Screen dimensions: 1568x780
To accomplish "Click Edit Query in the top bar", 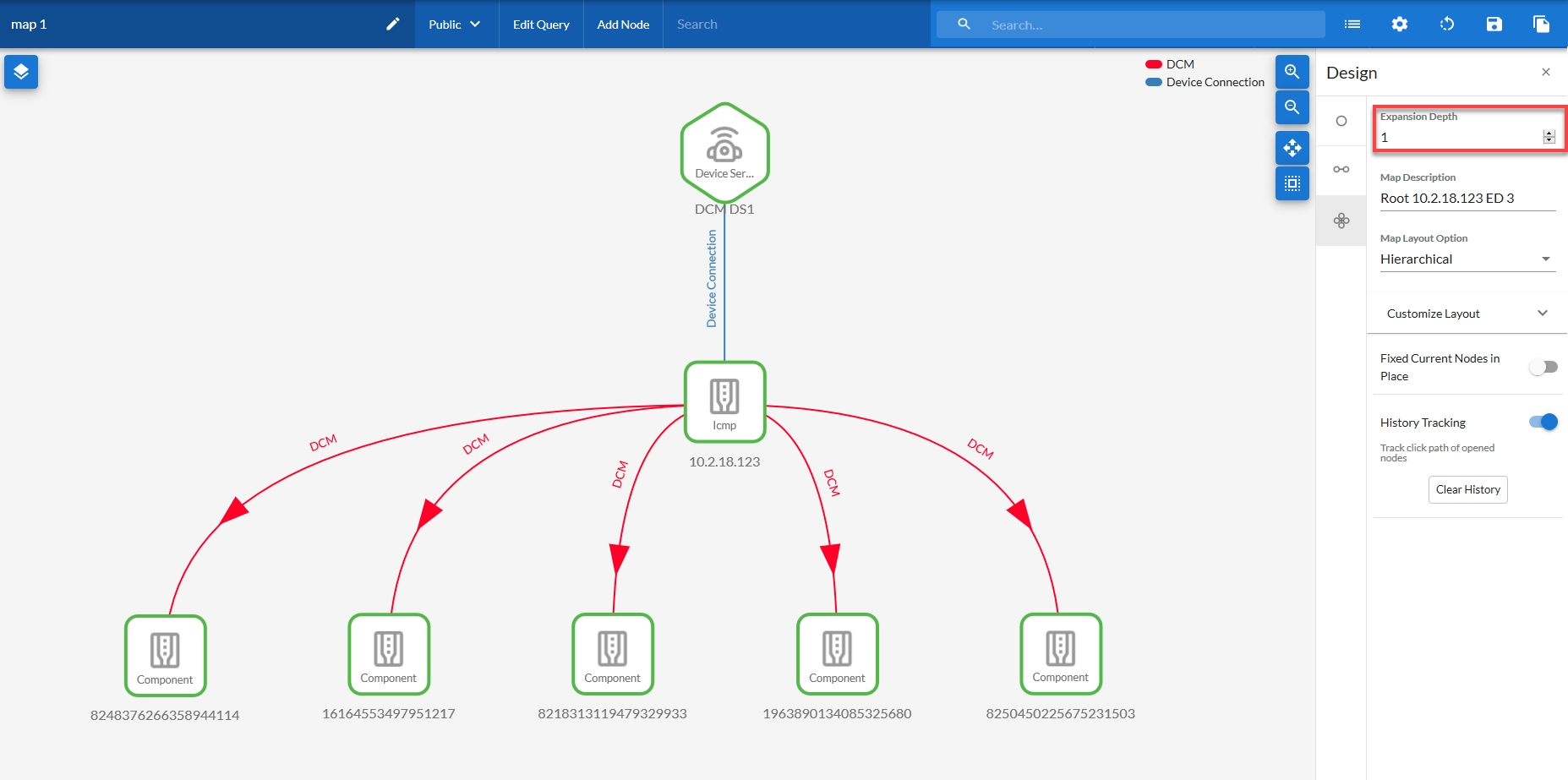I will 541,25.
